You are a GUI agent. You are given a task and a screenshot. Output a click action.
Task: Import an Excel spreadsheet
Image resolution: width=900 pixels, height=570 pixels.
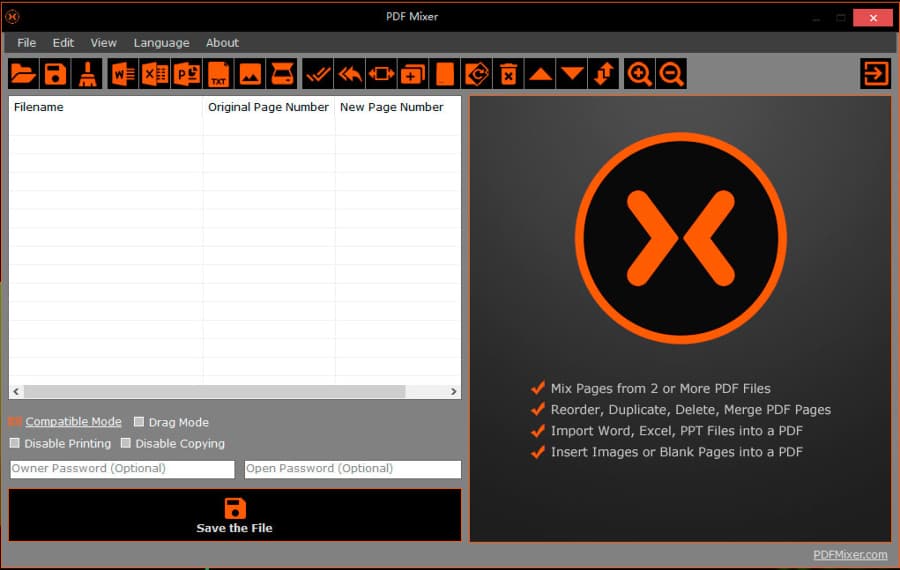pos(155,74)
